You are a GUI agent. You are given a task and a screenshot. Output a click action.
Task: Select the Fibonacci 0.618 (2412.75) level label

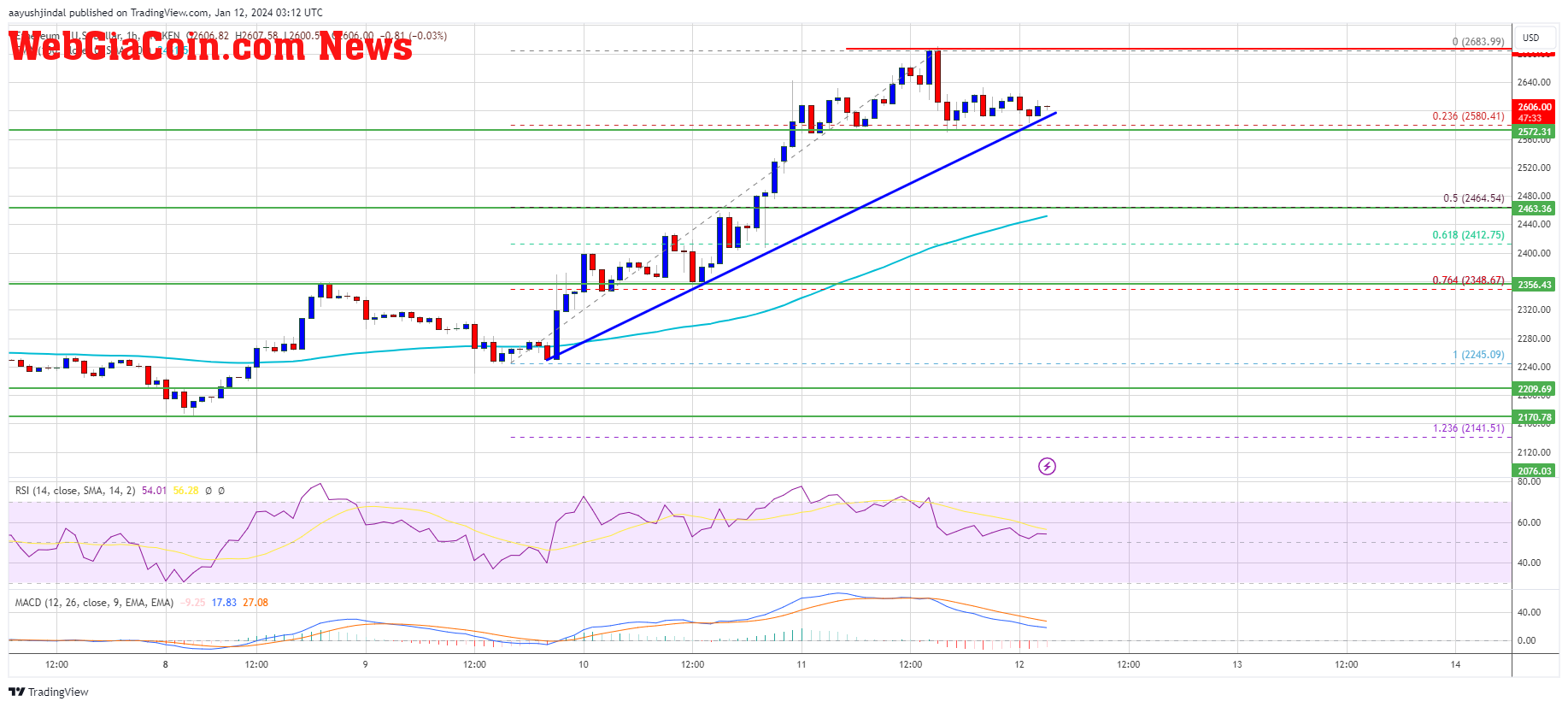[1468, 235]
